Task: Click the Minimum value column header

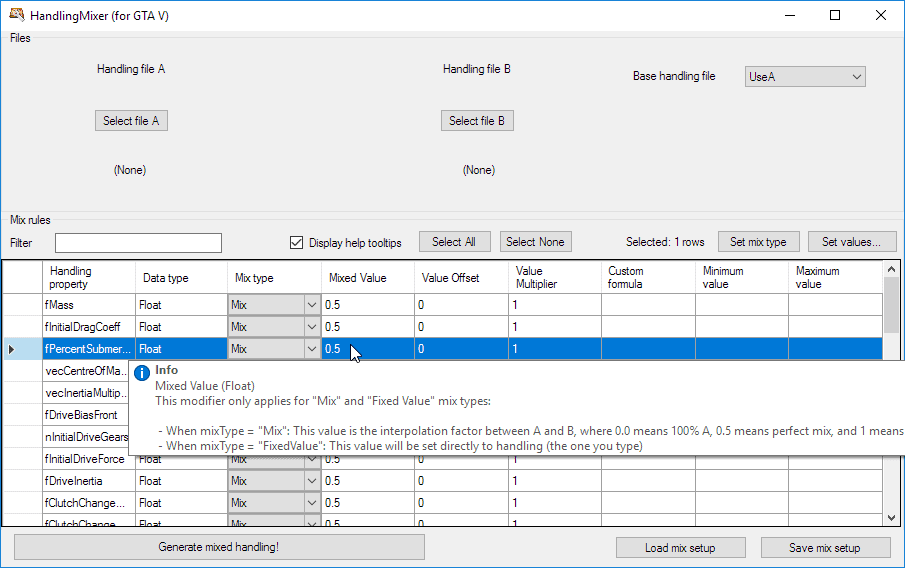Action: 742,277
